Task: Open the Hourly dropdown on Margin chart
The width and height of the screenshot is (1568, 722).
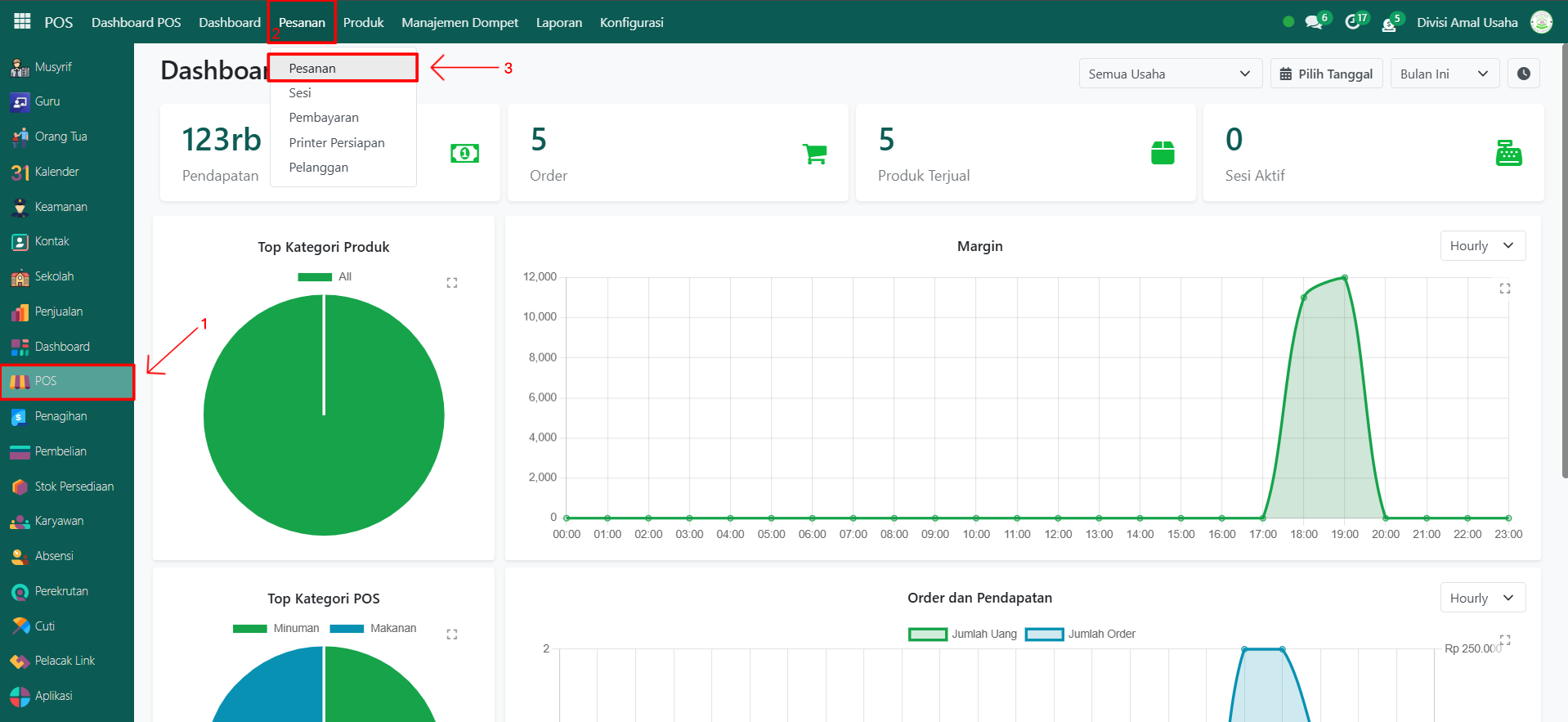Action: (1482, 246)
